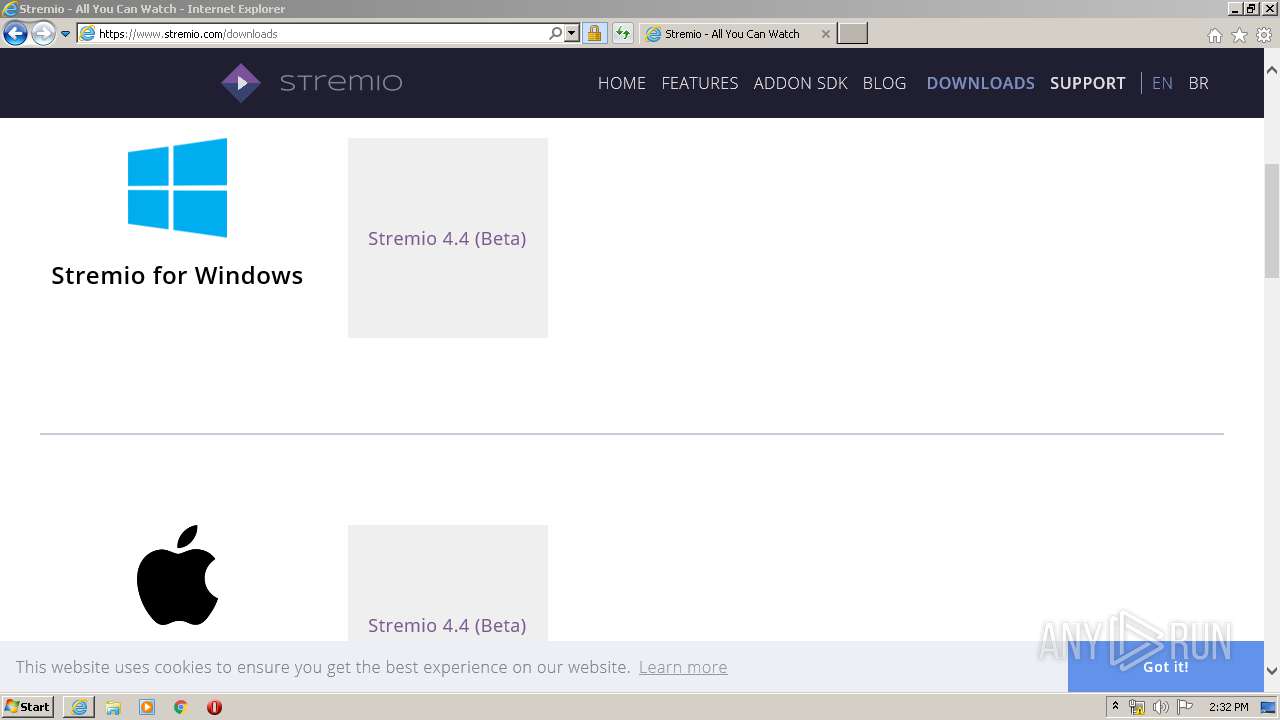Open Internet Explorer taskbar icon

point(79,707)
